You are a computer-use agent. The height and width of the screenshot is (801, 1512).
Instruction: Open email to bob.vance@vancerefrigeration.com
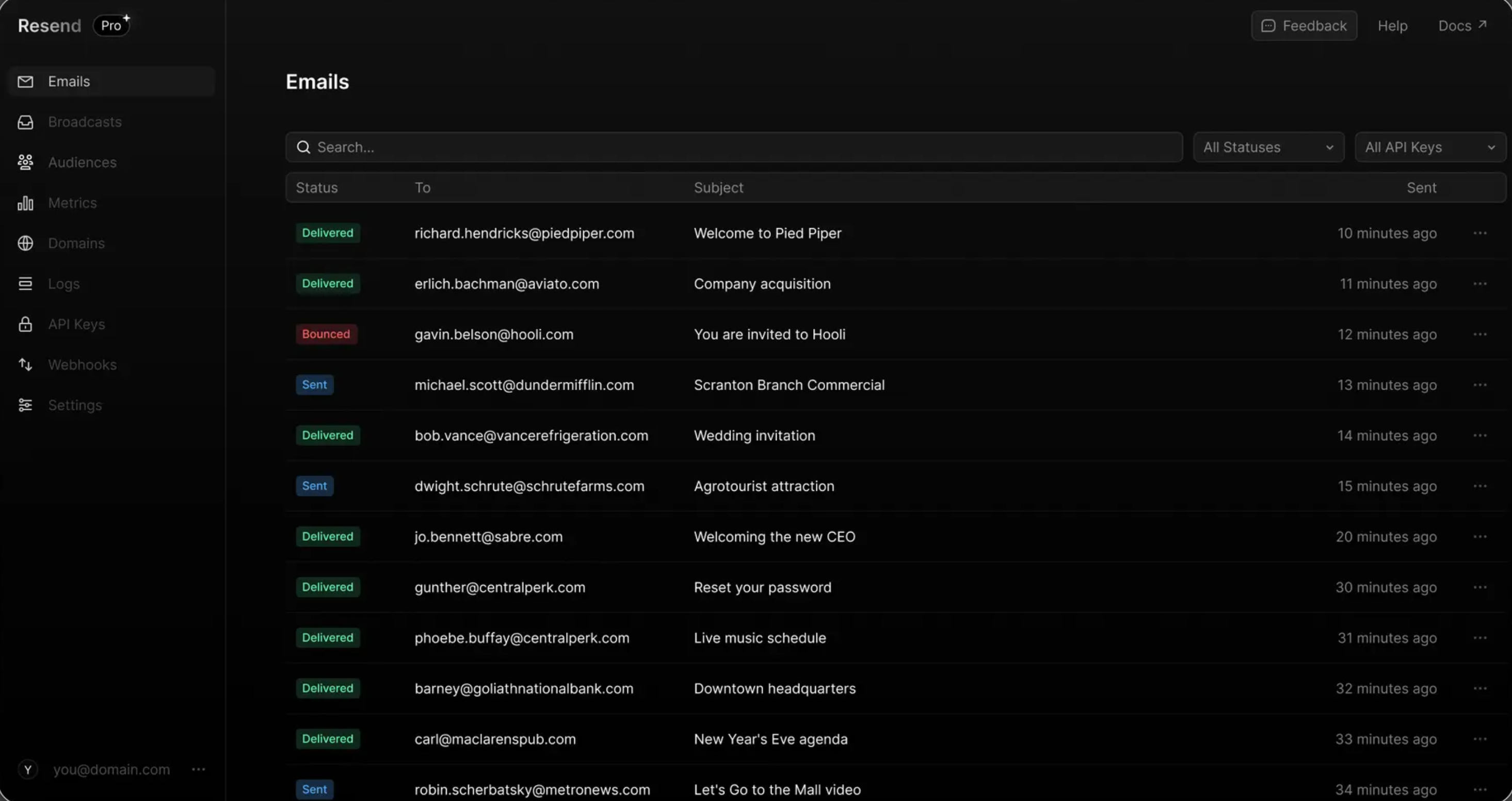click(531, 436)
